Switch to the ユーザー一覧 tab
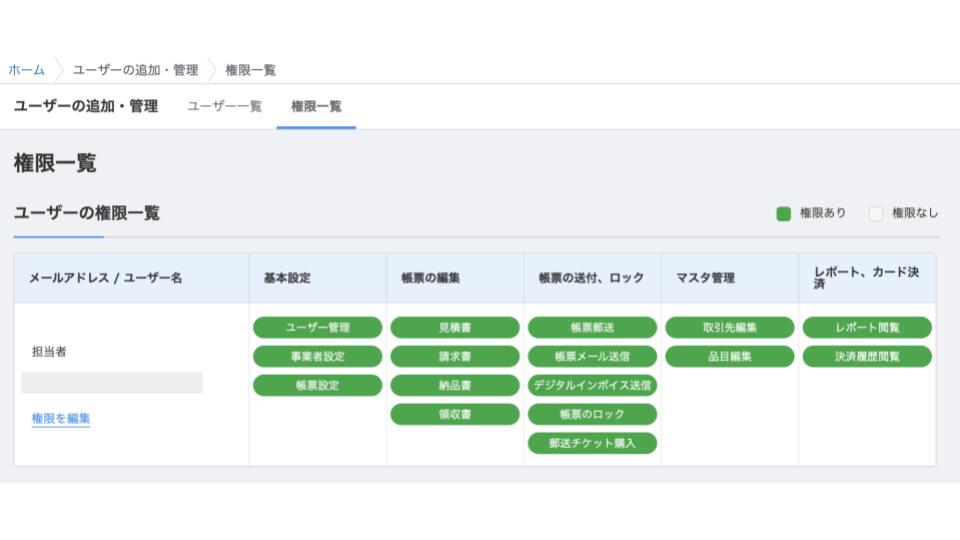This screenshot has height=540, width=960. [x=224, y=106]
